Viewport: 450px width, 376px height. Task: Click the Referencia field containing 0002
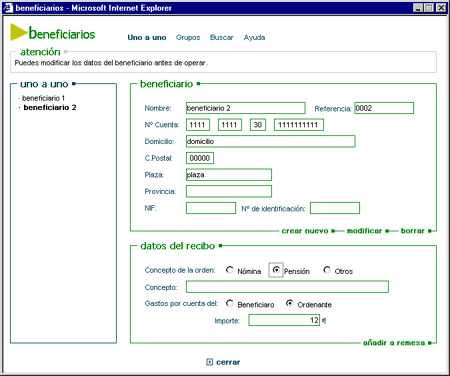384,108
